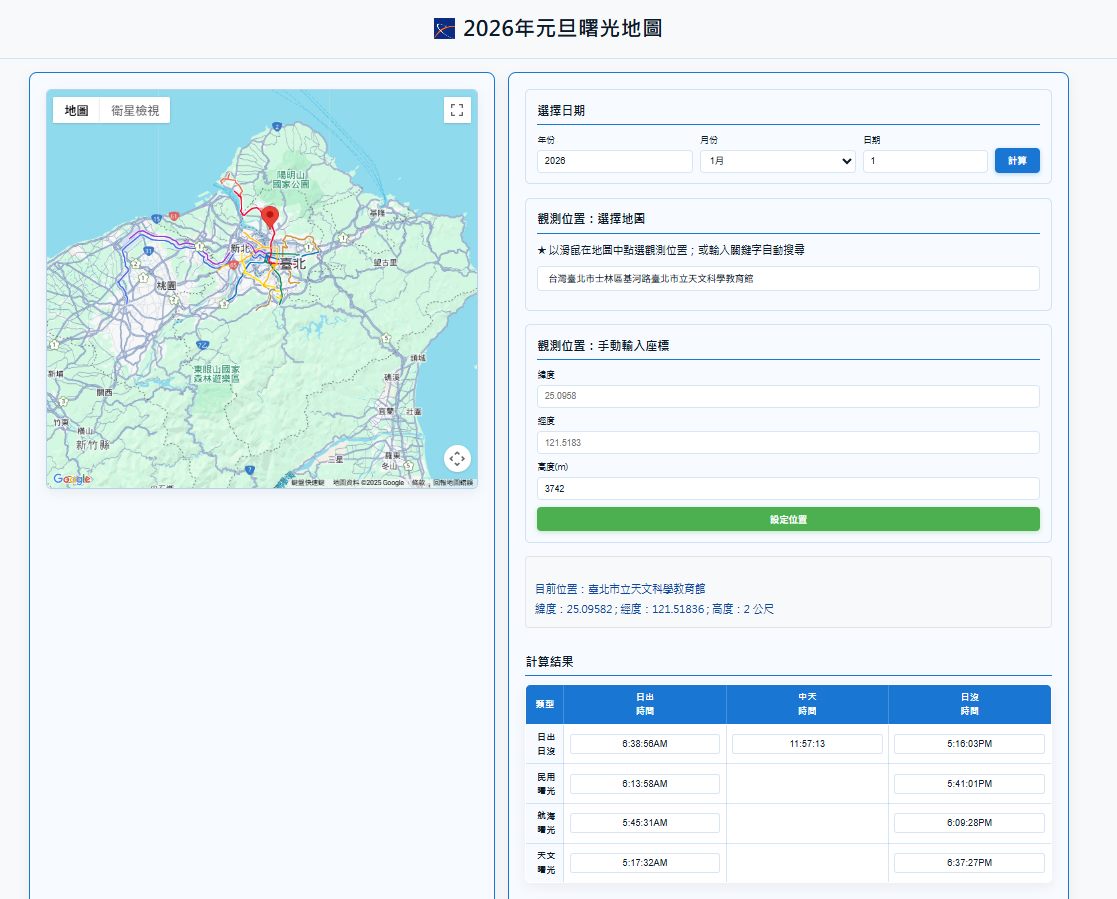
Task: Select the 緯度 latitude field
Action: (x=788, y=396)
